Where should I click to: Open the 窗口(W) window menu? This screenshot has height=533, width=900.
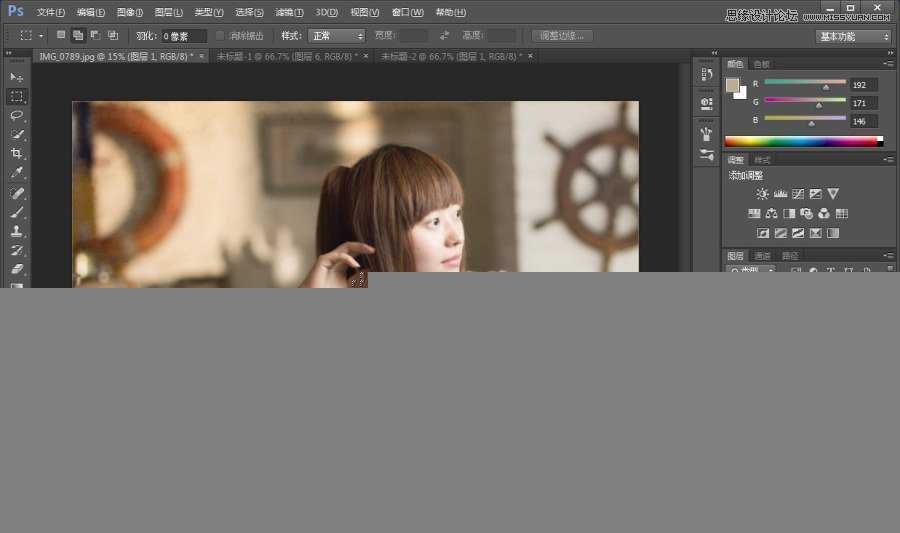click(408, 12)
